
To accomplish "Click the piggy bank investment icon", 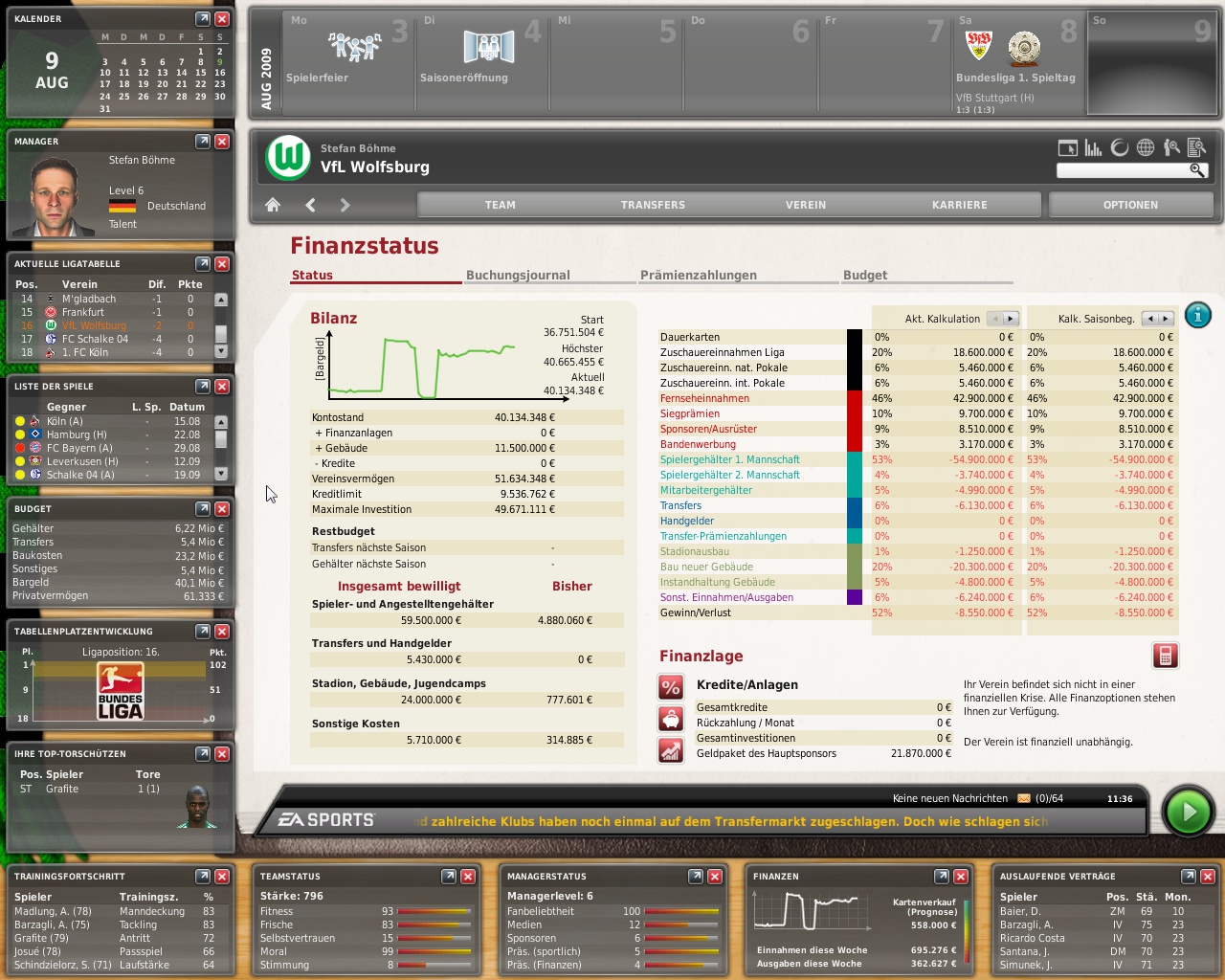I will [x=671, y=719].
